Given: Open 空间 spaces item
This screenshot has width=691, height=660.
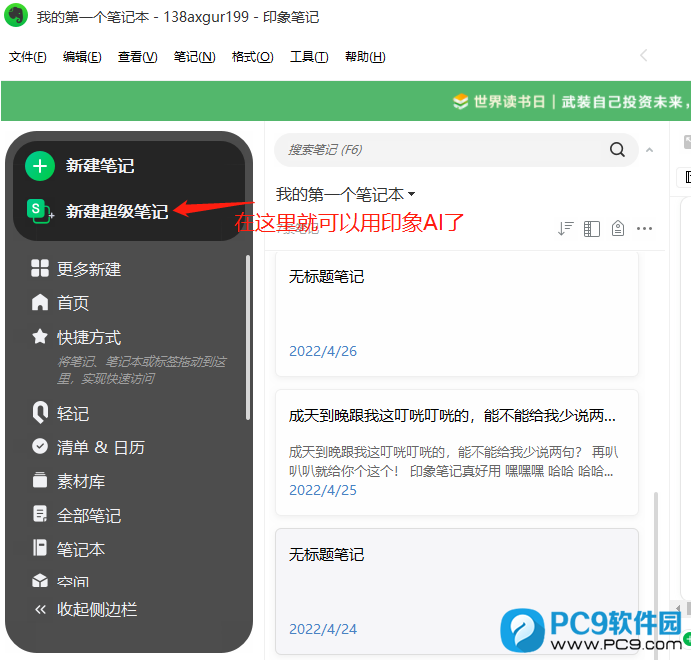Looking at the screenshot, I should 60,581.
